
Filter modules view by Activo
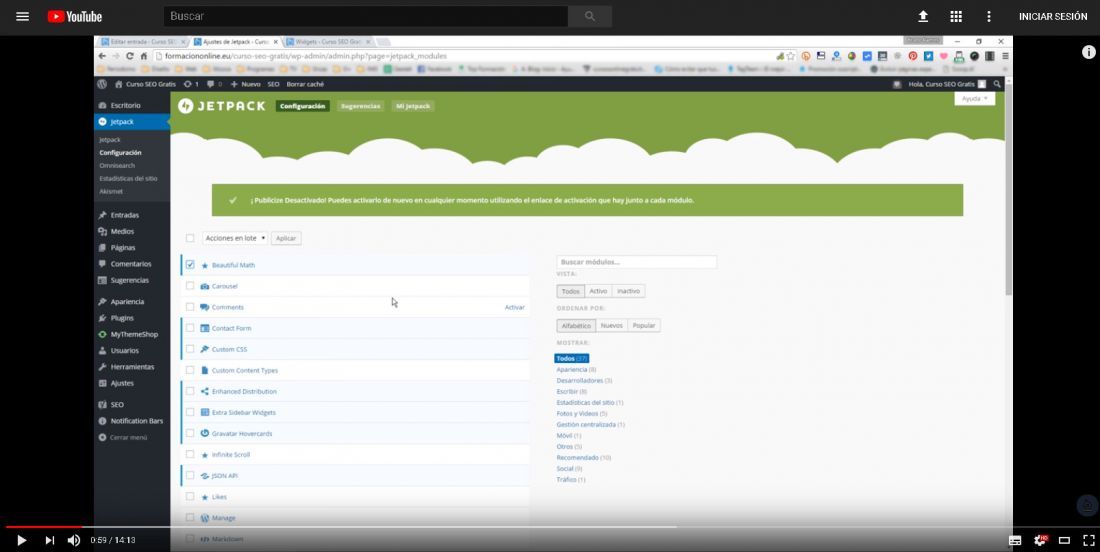tap(598, 291)
